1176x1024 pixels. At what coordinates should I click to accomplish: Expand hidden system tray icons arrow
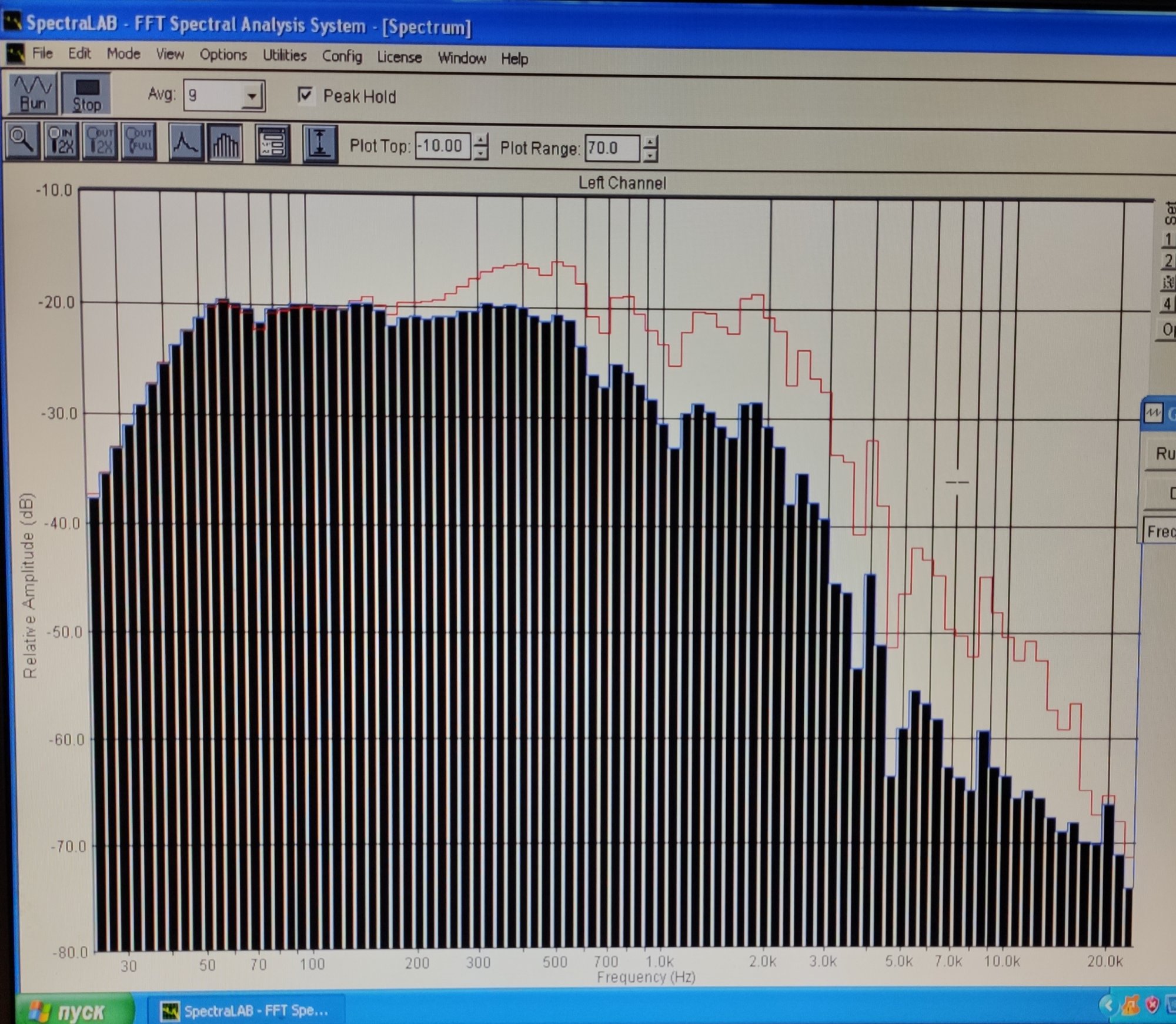[1109, 1005]
